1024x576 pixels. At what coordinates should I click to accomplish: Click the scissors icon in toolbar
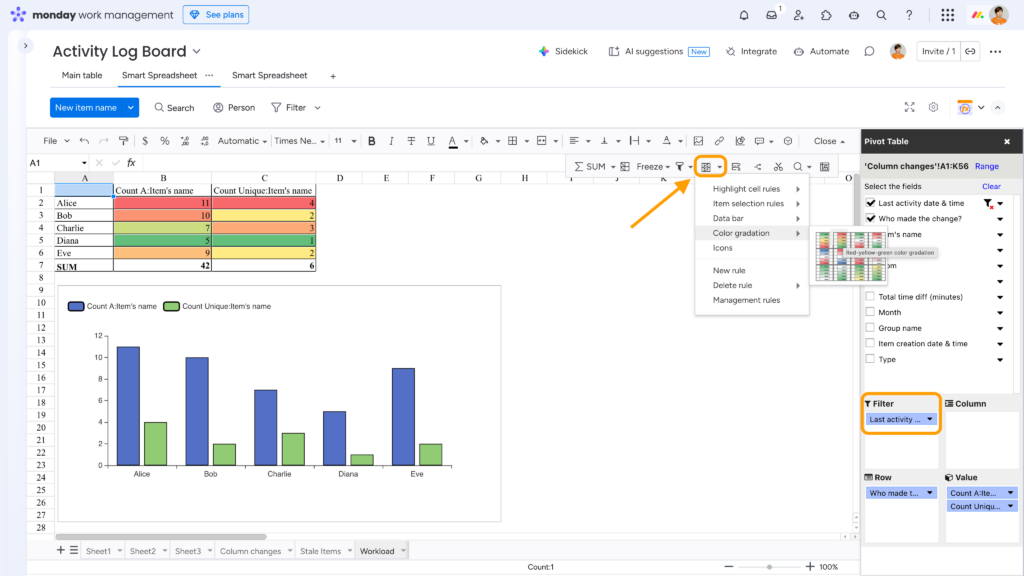point(778,167)
